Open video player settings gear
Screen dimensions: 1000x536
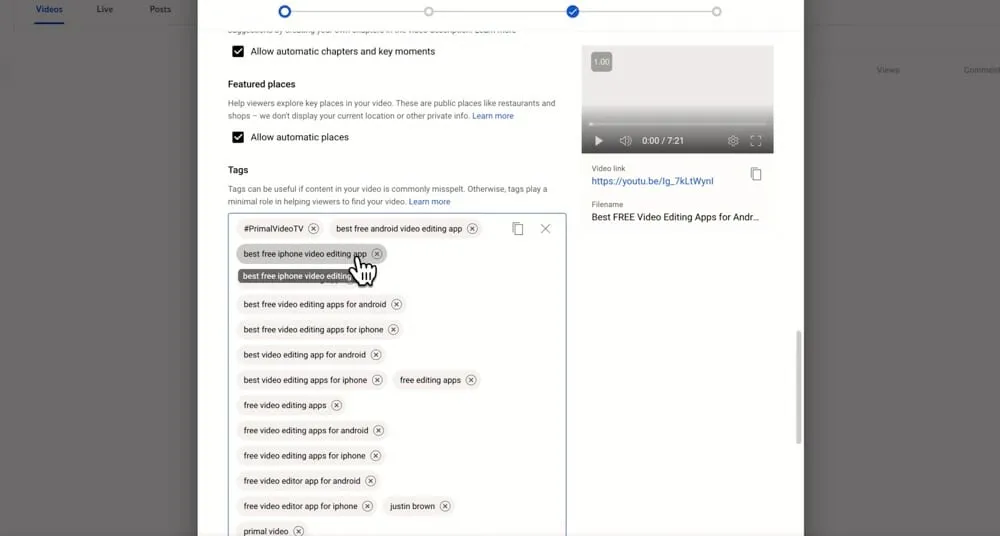[733, 141]
